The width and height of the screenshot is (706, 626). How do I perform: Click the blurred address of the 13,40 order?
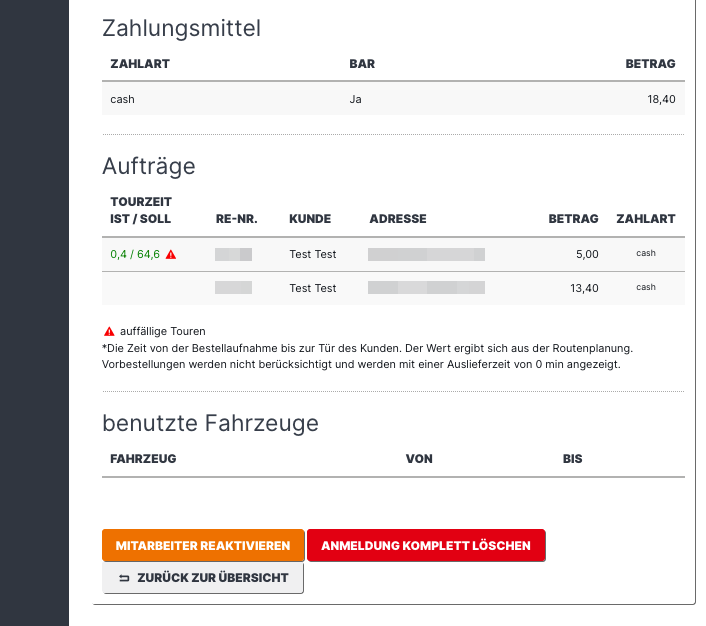click(426, 288)
